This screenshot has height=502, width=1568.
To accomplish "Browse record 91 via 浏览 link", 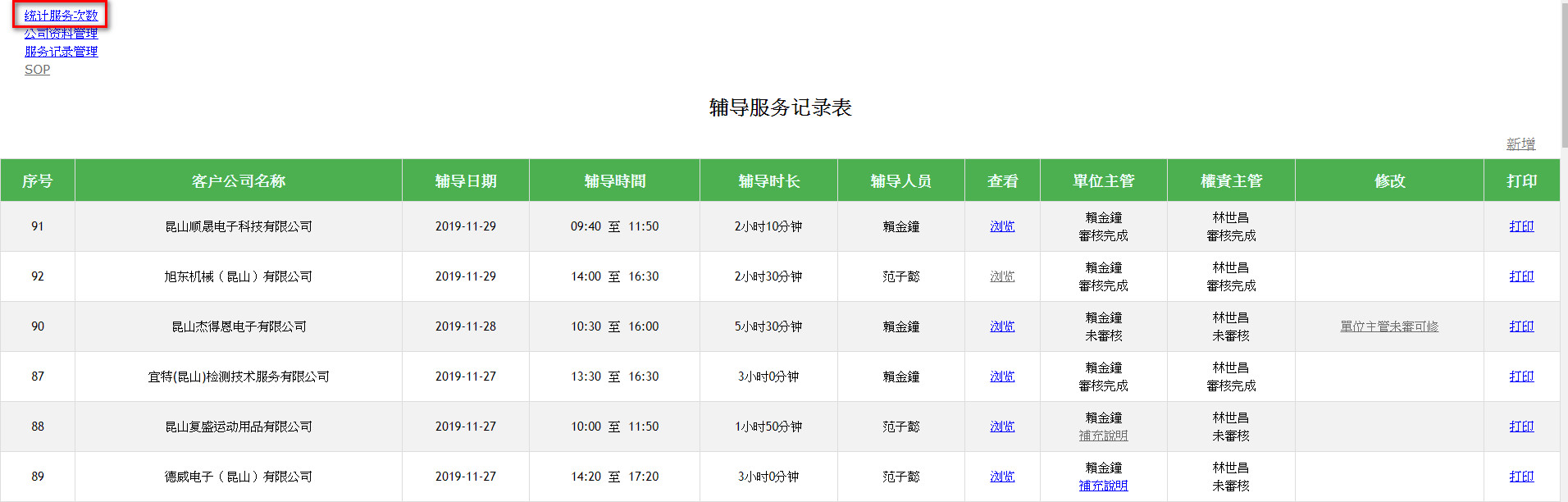I will pos(1002,226).
